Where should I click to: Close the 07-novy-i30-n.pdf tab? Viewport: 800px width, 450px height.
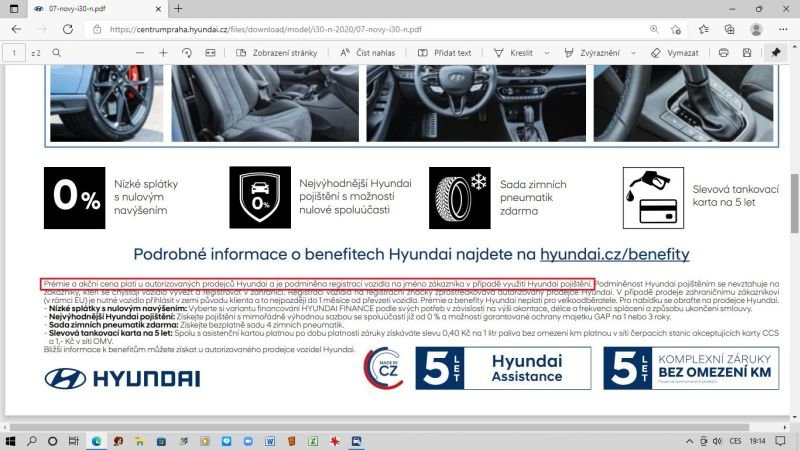pos(158,9)
